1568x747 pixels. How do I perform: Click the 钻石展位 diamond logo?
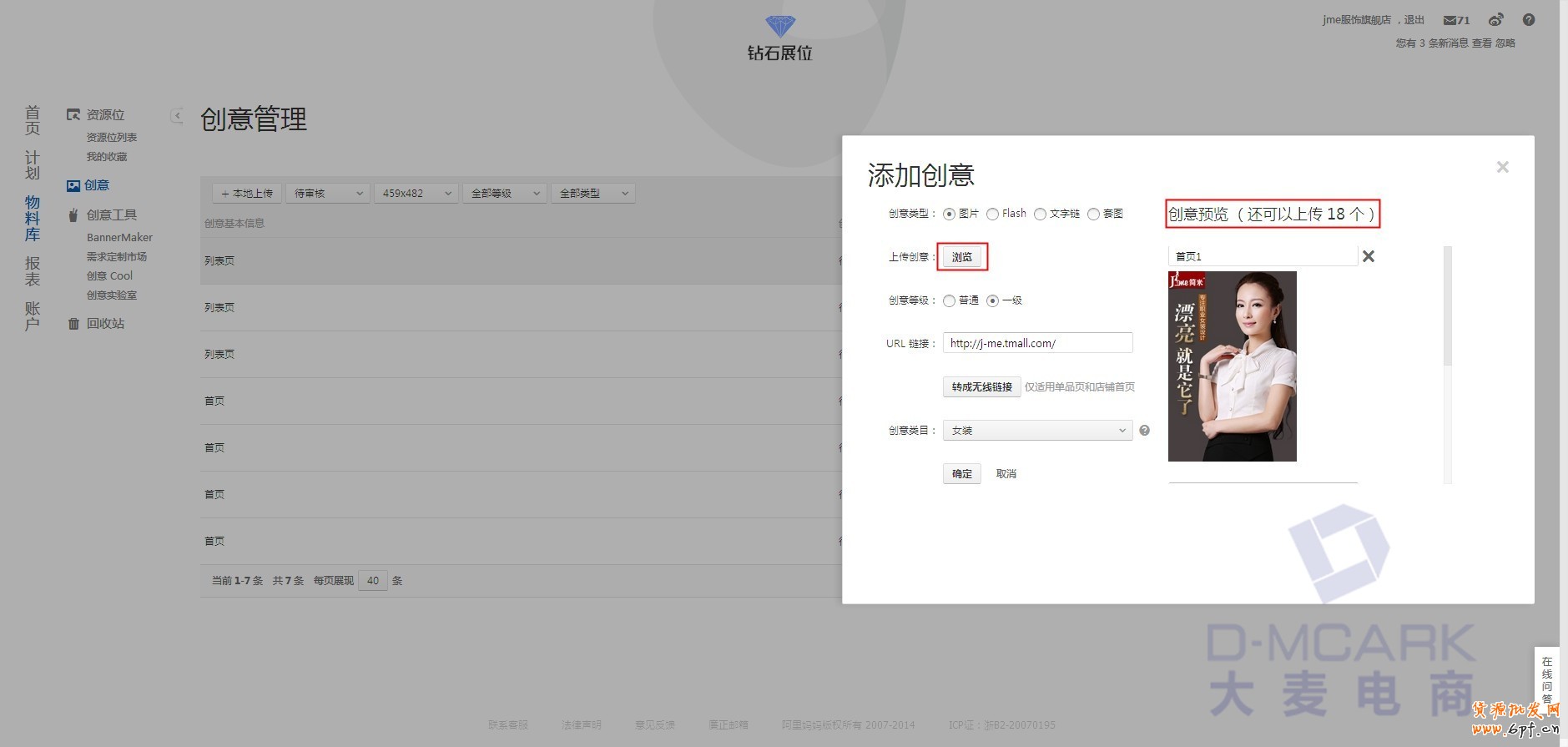779,27
